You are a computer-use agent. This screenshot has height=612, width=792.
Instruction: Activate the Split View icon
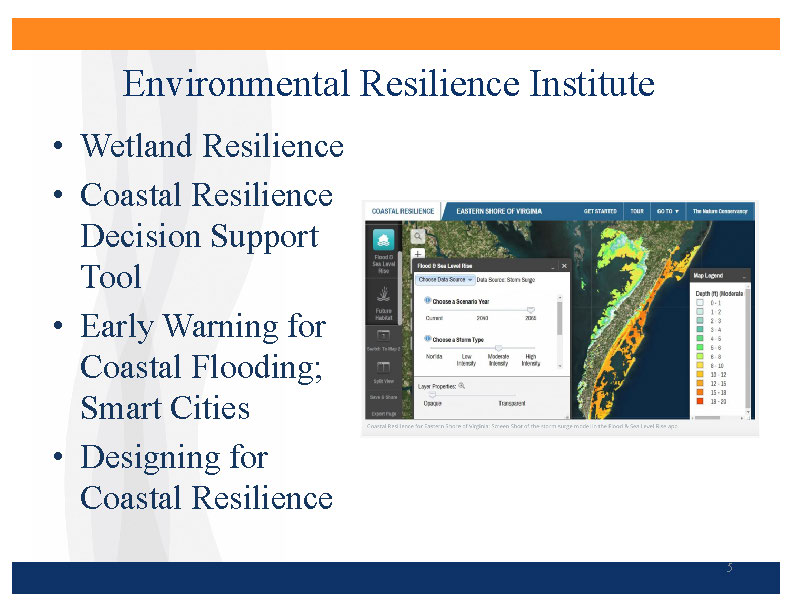[x=384, y=369]
